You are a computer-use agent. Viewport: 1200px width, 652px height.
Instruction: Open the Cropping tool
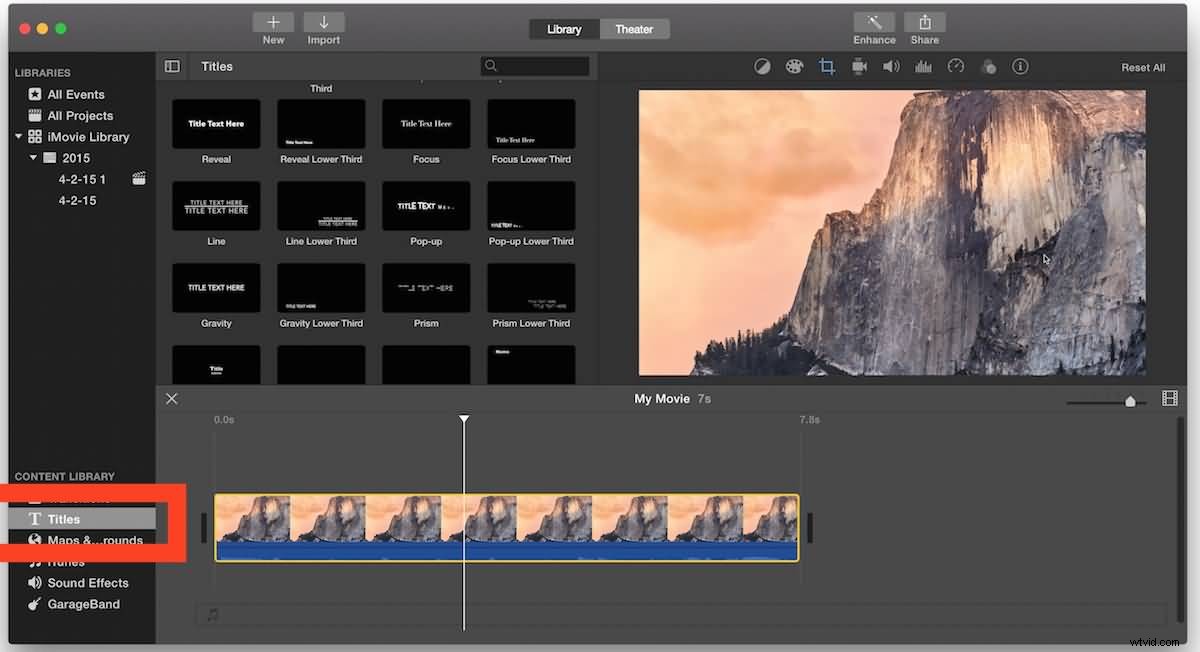827,66
